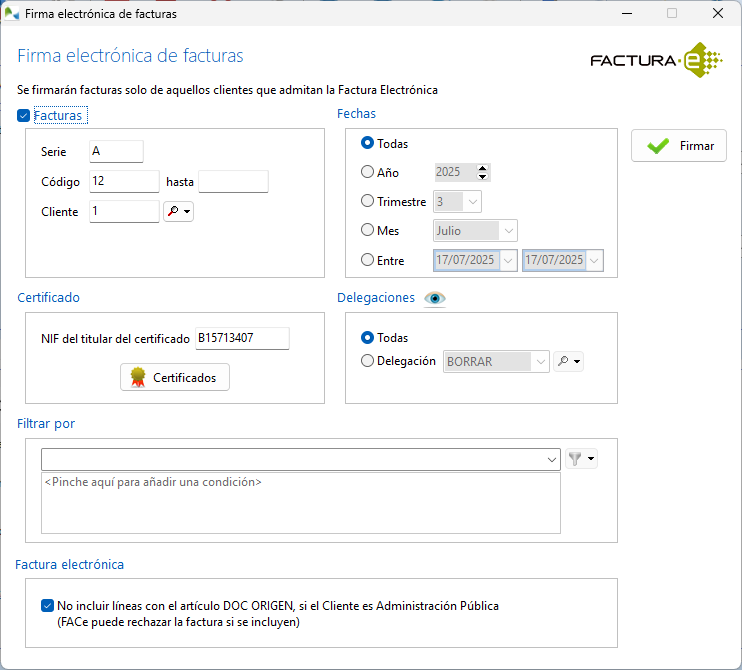Screen dimensions: 742x670
Task: Click the Delegación search magnifier icon
Action: tap(564, 362)
